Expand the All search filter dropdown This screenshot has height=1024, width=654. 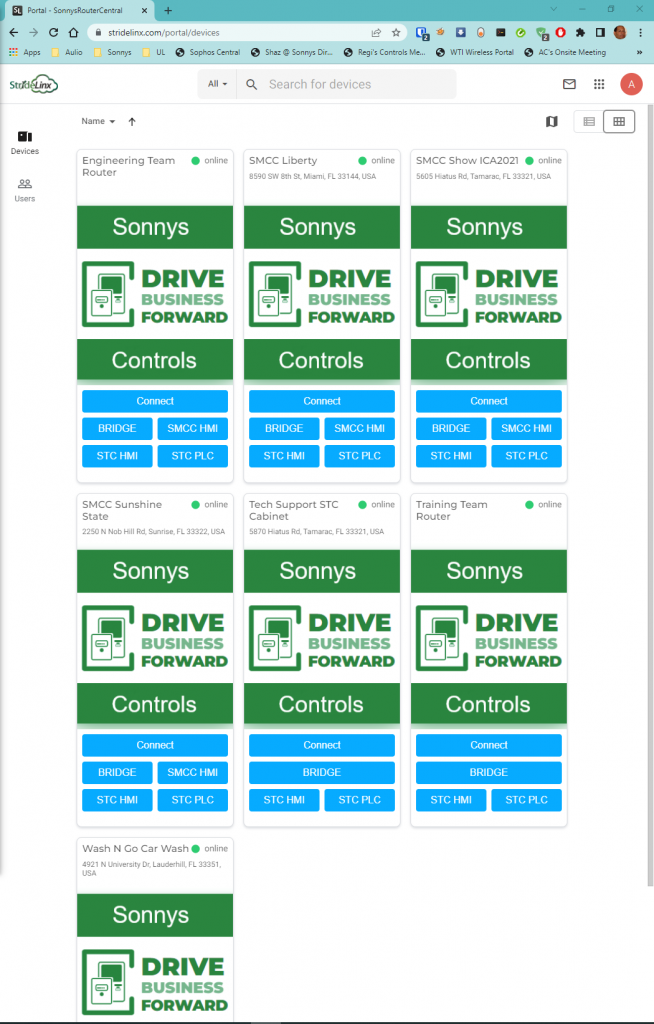pyautogui.click(x=217, y=85)
